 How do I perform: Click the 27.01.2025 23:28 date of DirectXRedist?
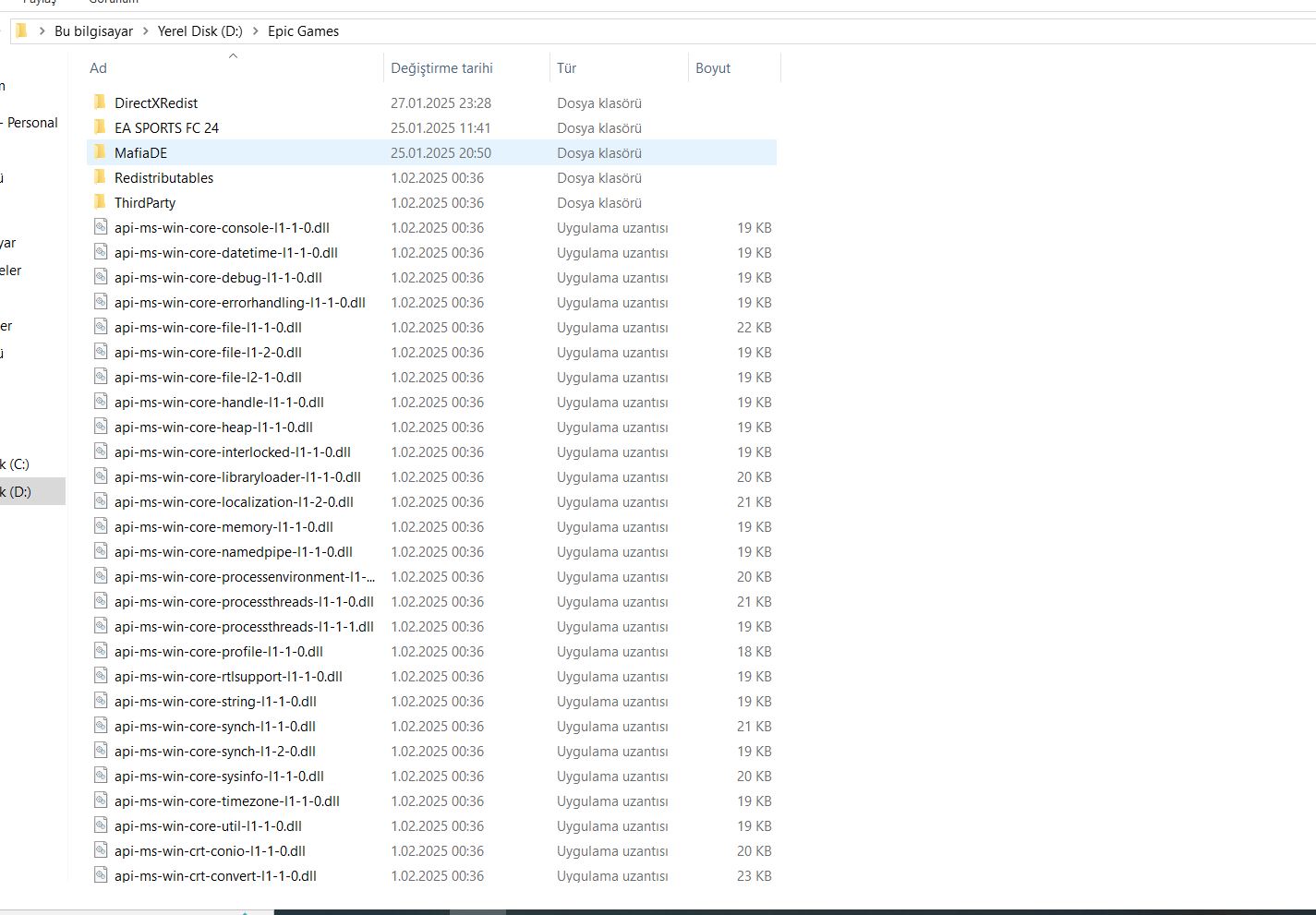point(441,102)
